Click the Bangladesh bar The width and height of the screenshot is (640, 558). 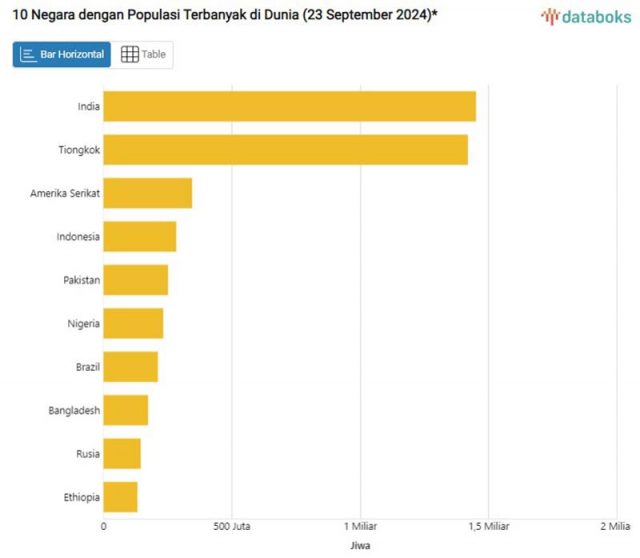pos(125,410)
